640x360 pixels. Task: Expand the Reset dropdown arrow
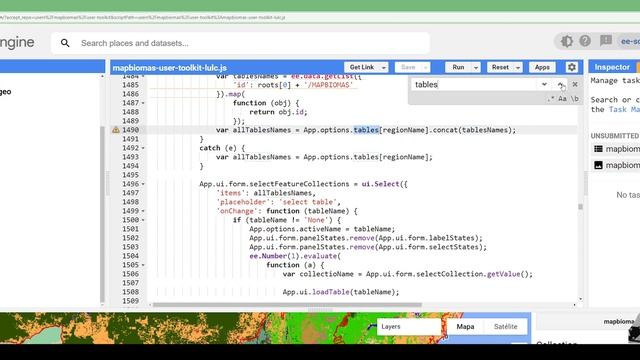pyautogui.click(x=518, y=68)
